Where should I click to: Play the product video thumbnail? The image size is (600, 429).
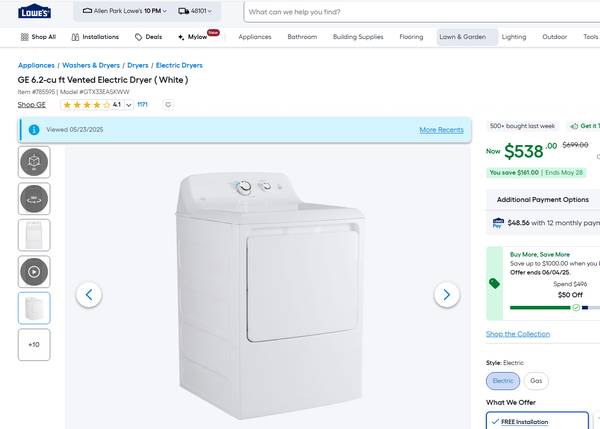pos(34,272)
